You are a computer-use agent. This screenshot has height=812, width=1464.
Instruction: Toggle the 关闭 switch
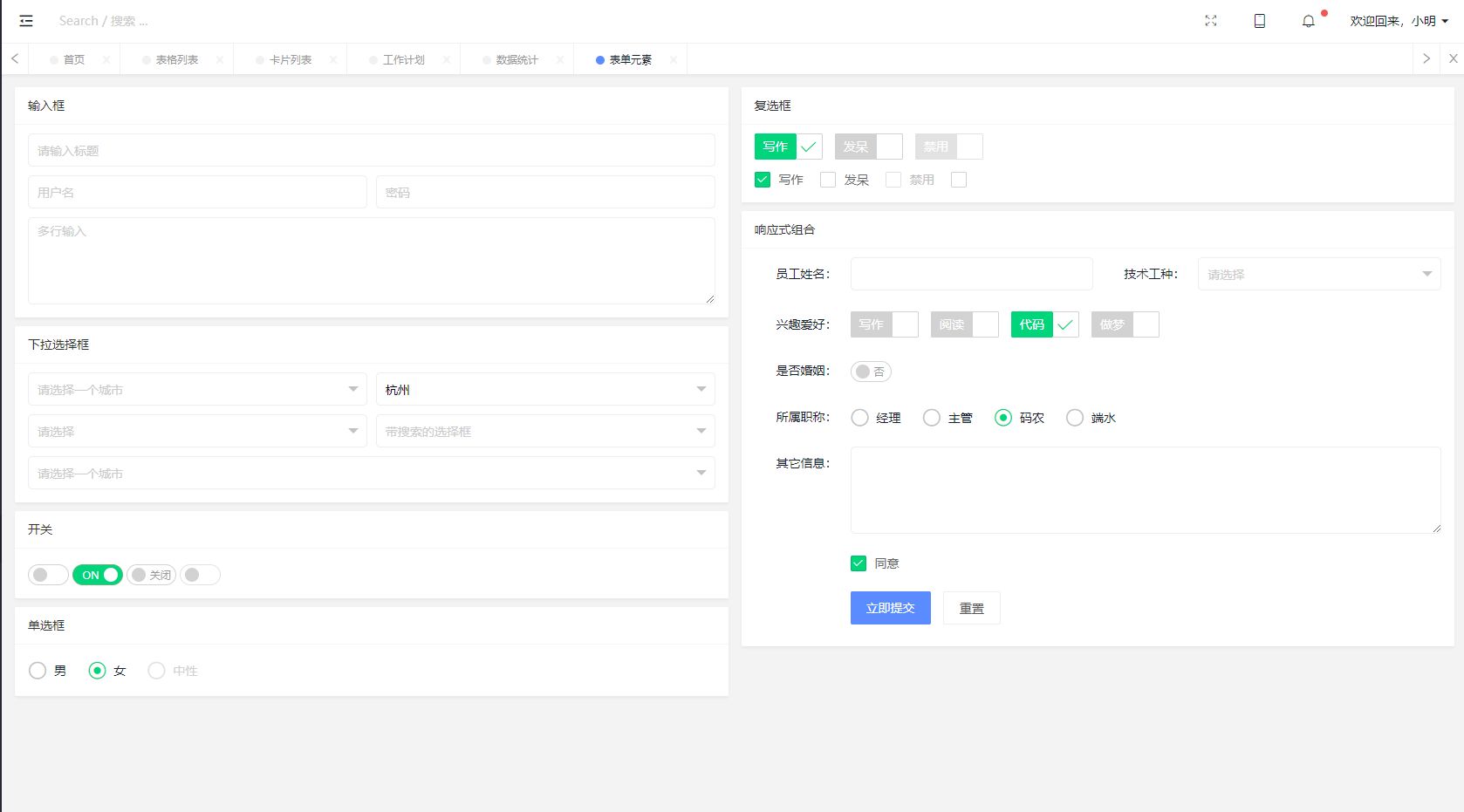point(152,575)
